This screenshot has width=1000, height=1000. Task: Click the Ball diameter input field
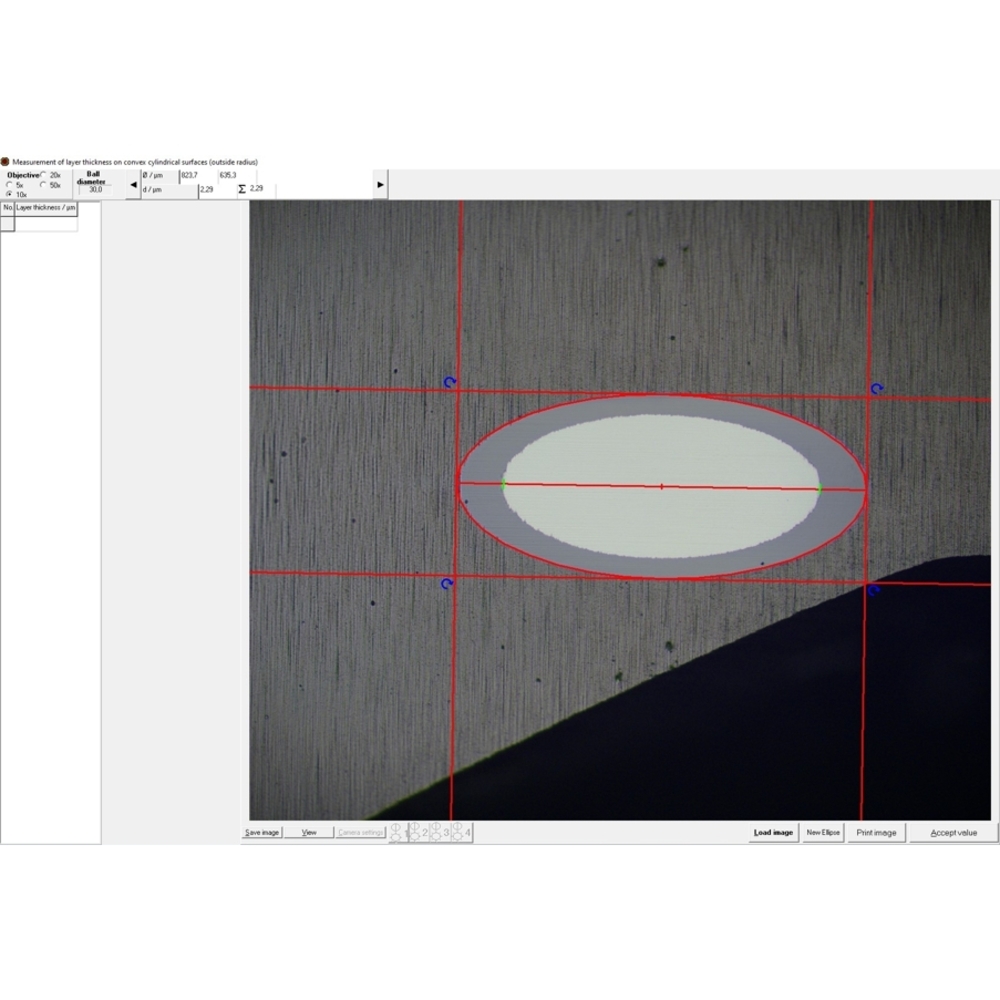point(96,189)
